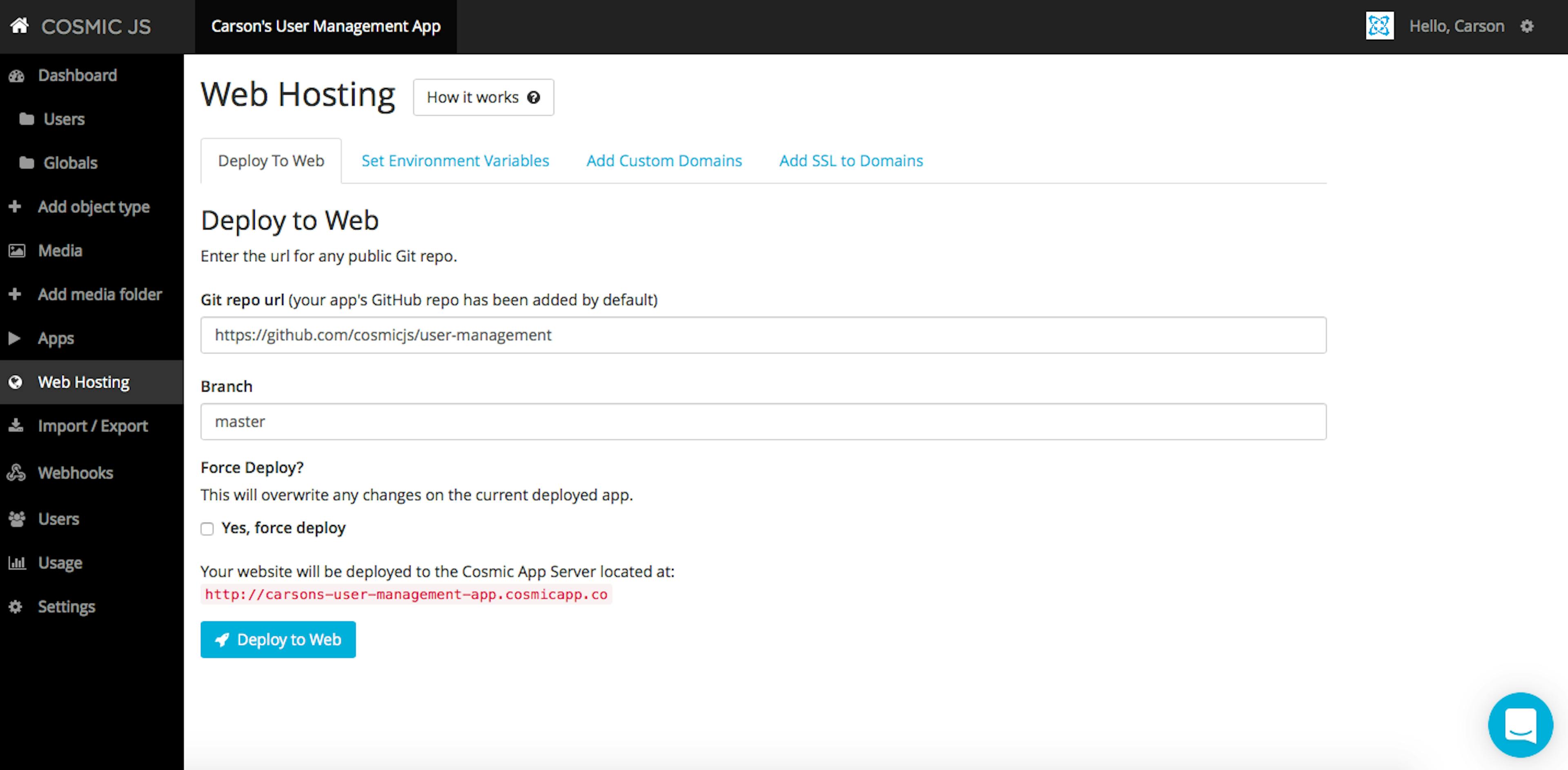The image size is (1568, 770).
Task: Click the Import / Export download icon
Action: pyautogui.click(x=16, y=425)
